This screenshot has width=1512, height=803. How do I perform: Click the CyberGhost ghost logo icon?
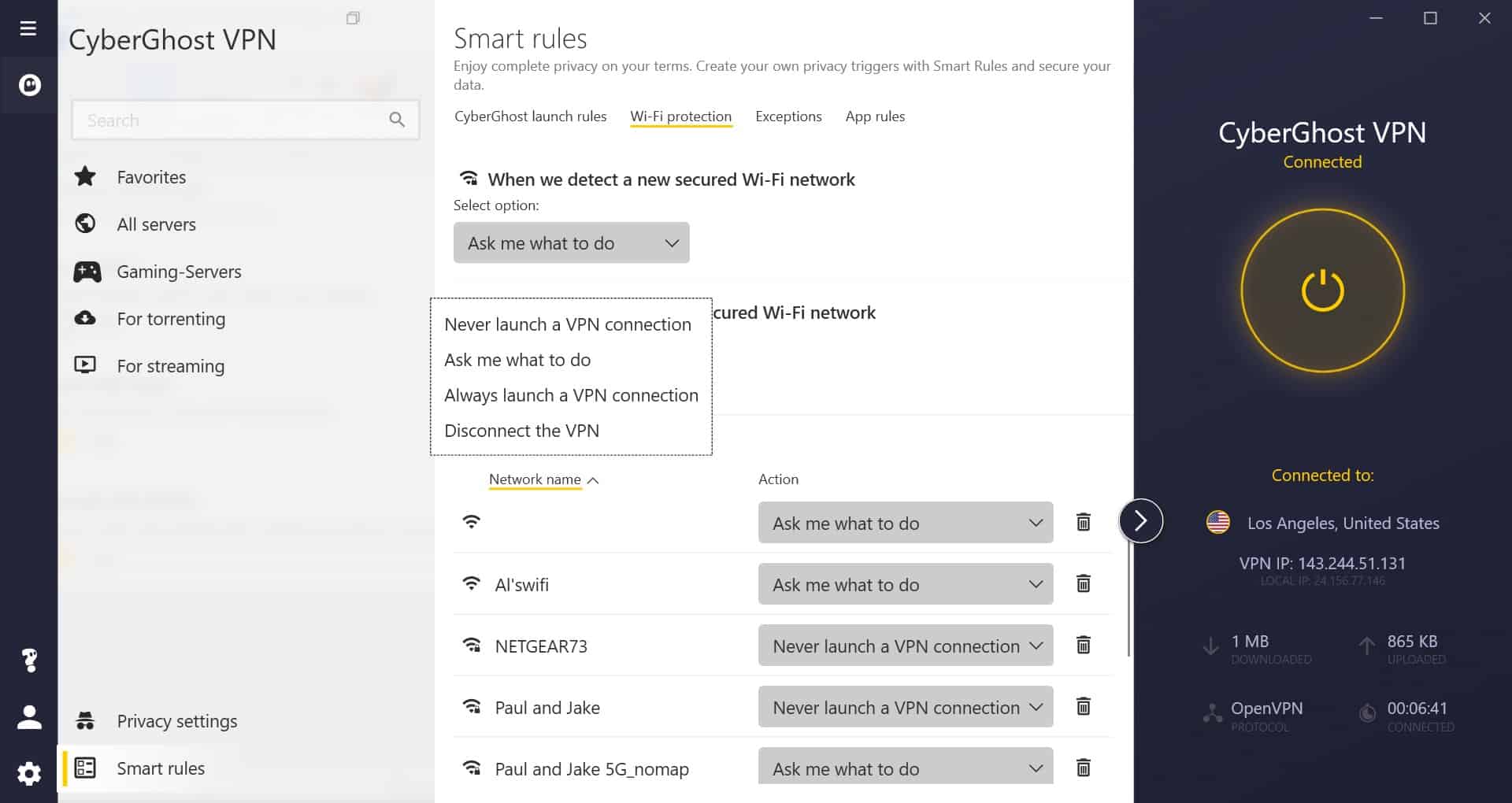pyautogui.click(x=29, y=84)
